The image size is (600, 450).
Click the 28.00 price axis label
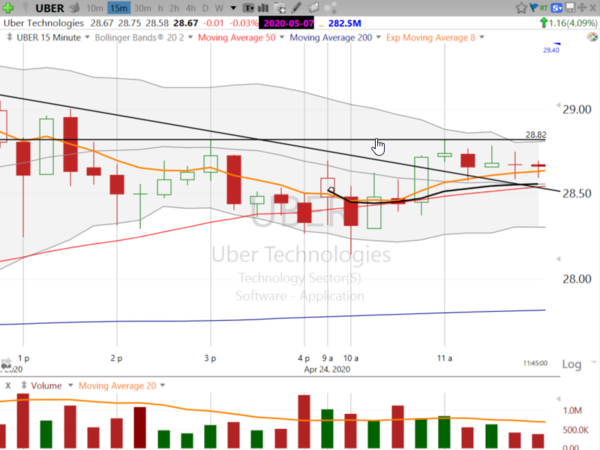[x=577, y=279]
